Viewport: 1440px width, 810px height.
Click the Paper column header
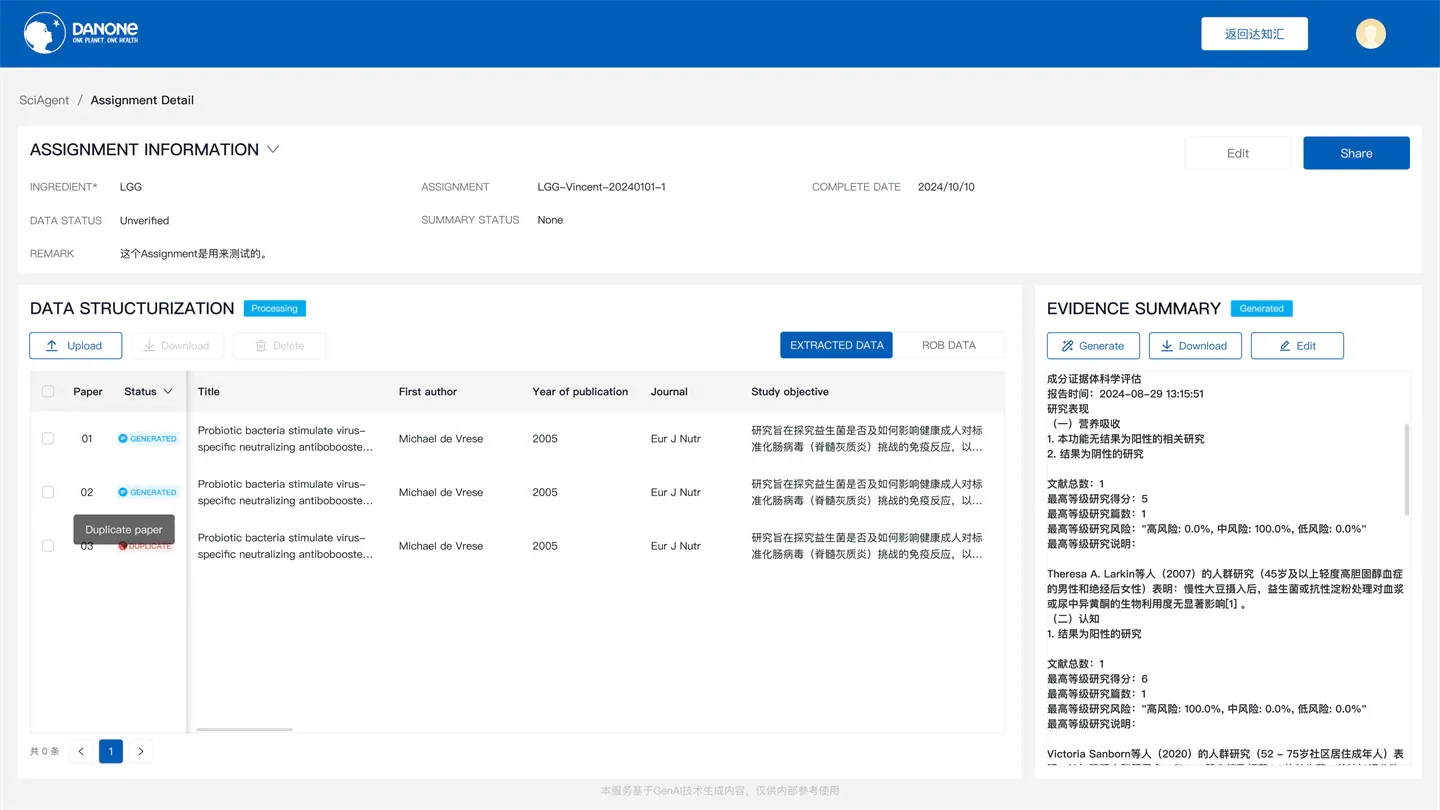pos(88,392)
